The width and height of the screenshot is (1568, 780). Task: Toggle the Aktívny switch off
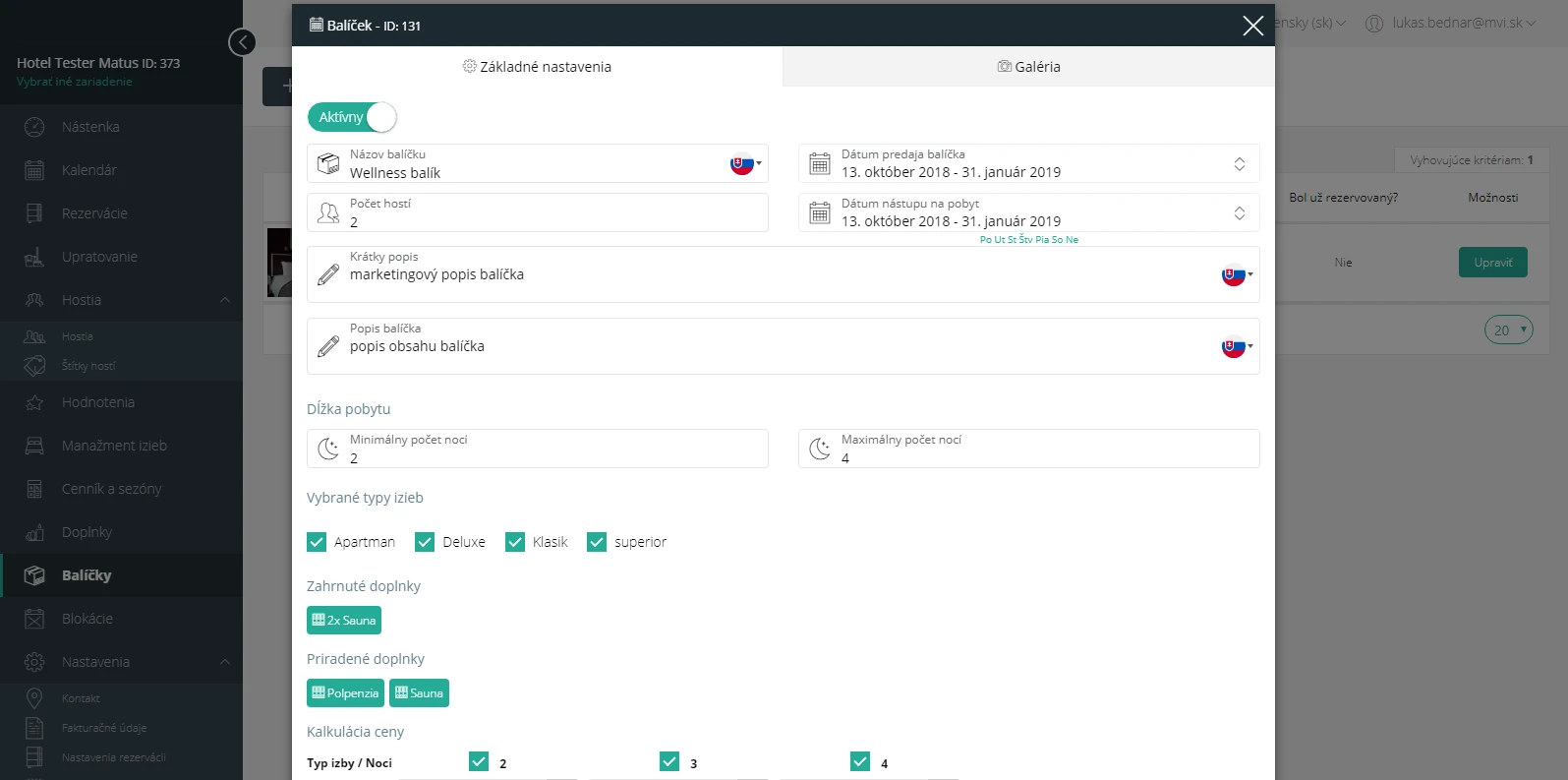pyautogui.click(x=352, y=117)
